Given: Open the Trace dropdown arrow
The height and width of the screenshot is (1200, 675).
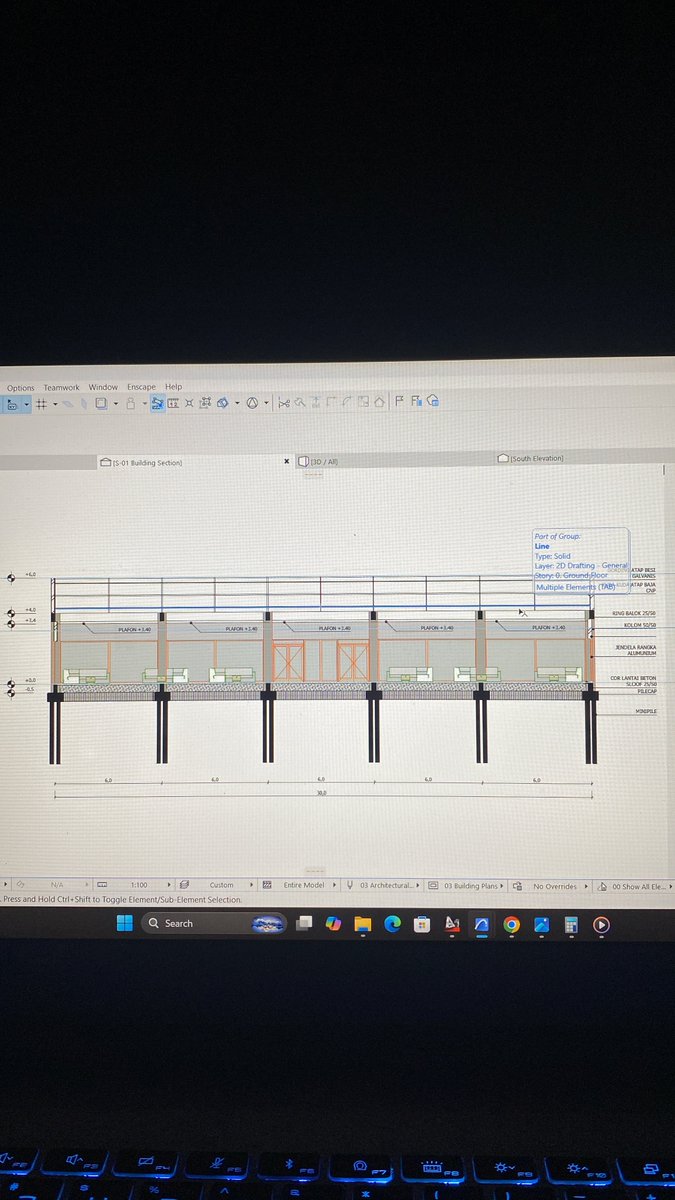Looking at the screenshot, I should pyautogui.click(x=116, y=404).
